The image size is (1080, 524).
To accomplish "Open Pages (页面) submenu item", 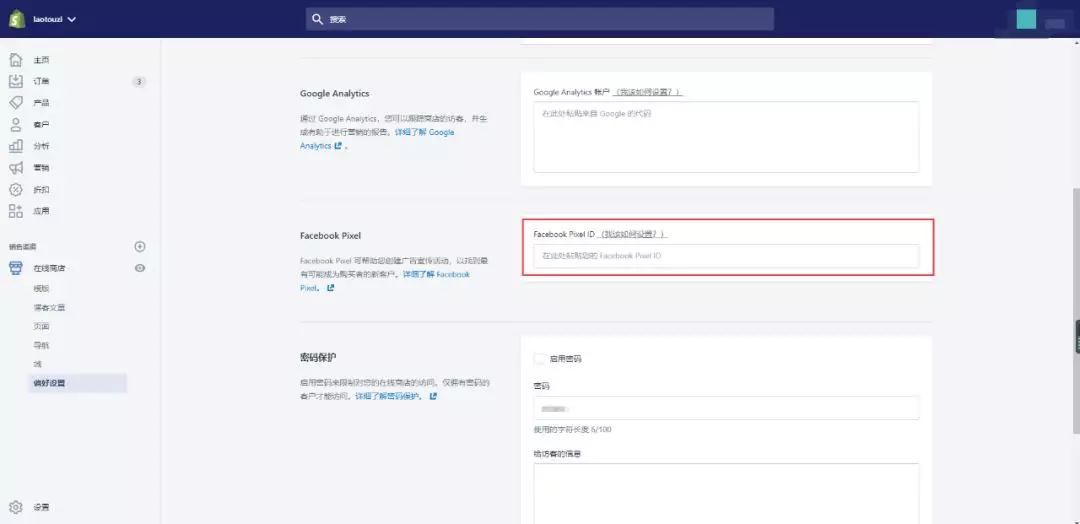I will point(41,326).
